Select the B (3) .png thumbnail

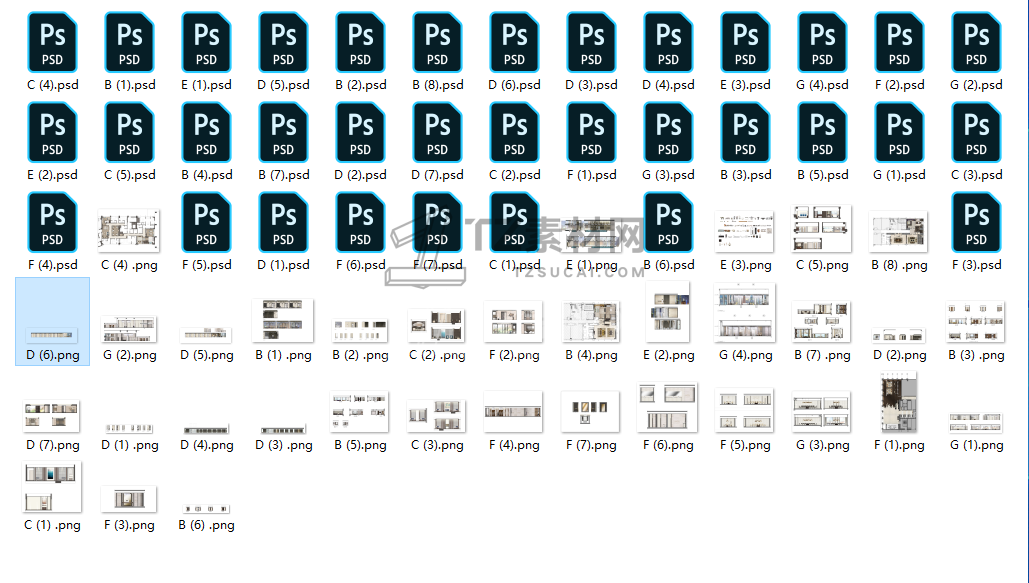(975, 322)
